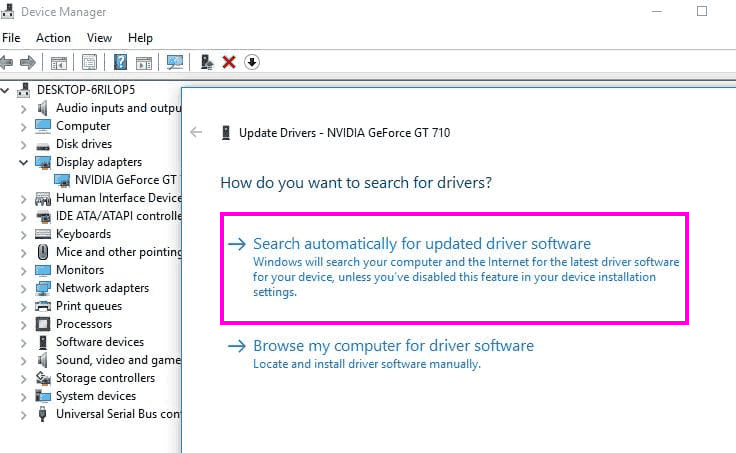Minimize the Device Manager window
This screenshot has width=736, height=453.
pos(657,11)
